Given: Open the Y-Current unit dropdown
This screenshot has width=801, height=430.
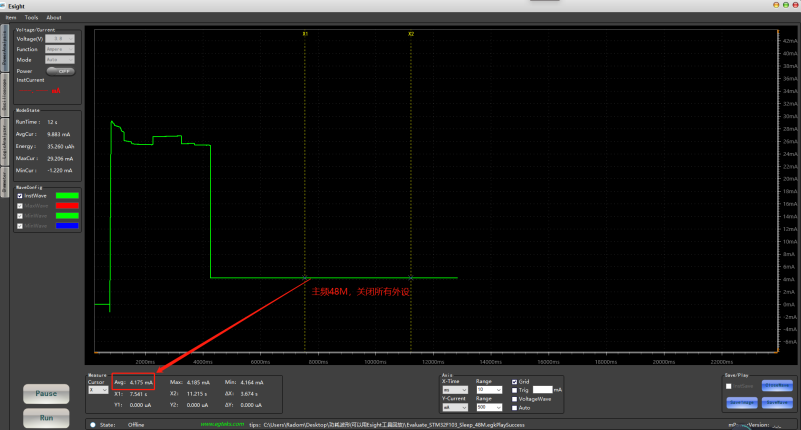Looking at the screenshot, I should click(456, 407).
